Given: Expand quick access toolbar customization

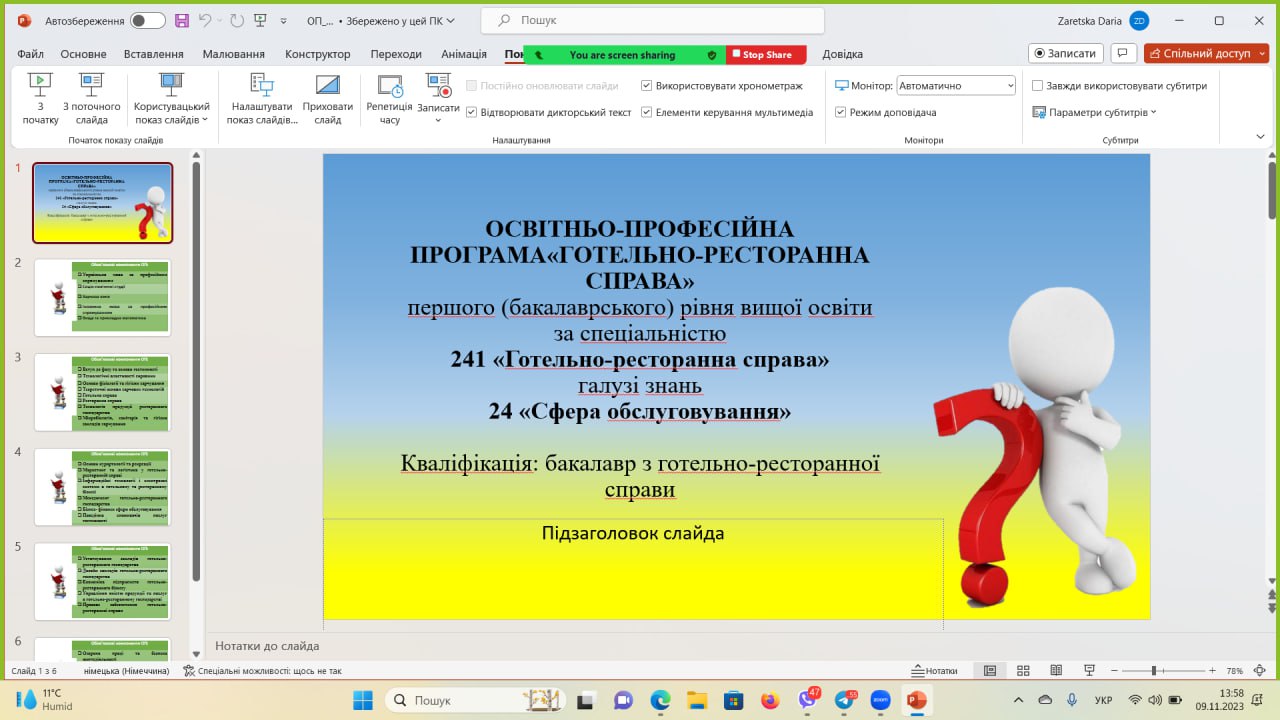Looking at the screenshot, I should (x=285, y=21).
